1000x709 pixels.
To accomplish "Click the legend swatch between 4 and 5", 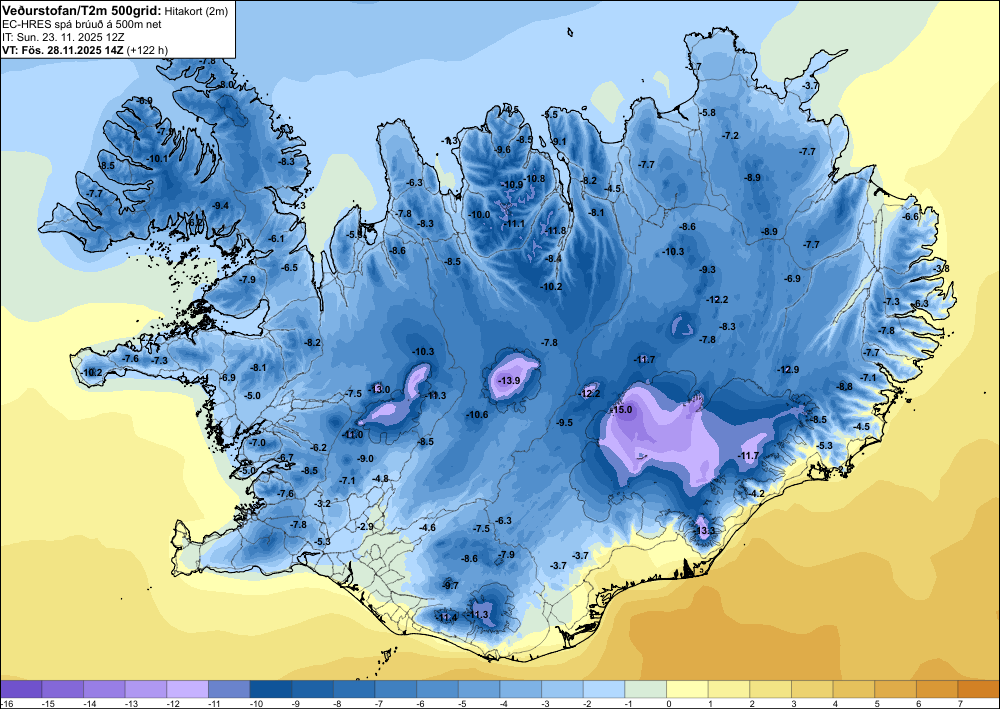I will click(x=854, y=689).
